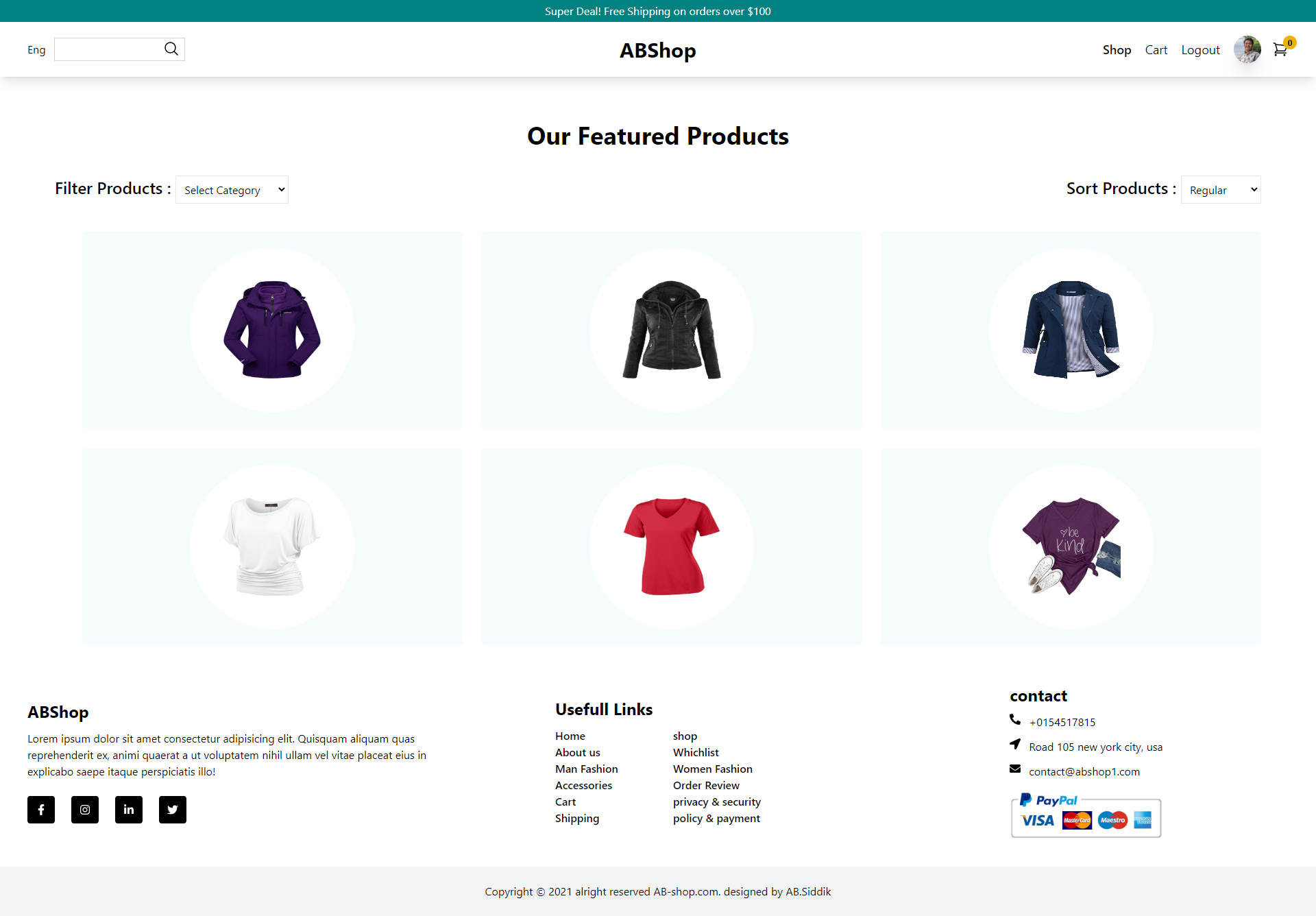Click the Whichlist link in Usefull Links

click(696, 752)
